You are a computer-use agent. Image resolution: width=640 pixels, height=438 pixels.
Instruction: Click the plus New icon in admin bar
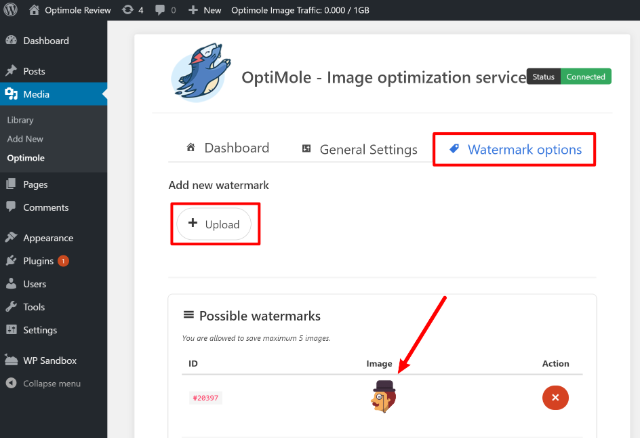(x=193, y=10)
